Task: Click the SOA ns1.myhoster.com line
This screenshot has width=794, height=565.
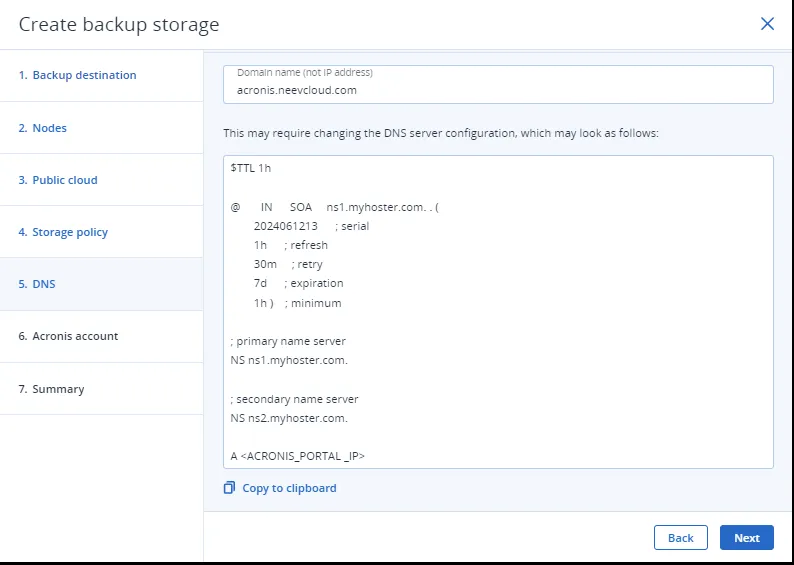Action: pyautogui.click(x=335, y=207)
